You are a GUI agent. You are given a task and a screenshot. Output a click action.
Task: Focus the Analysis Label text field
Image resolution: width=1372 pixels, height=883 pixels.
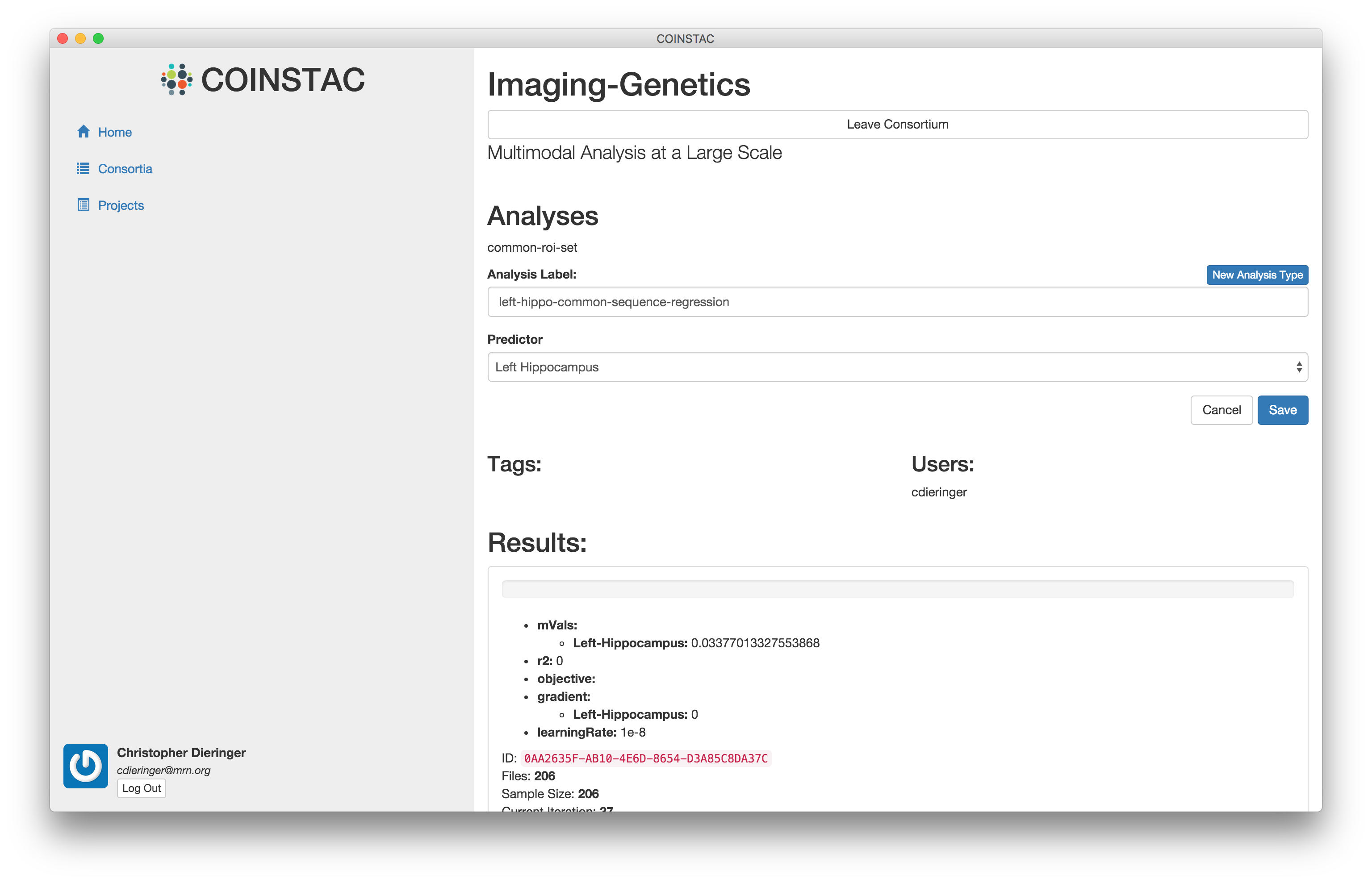click(897, 302)
